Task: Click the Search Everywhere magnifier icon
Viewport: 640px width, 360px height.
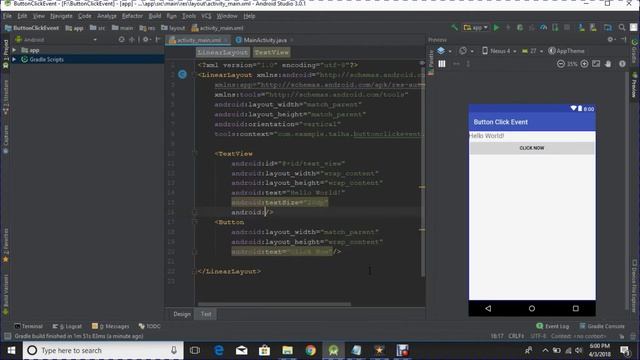Action: 622,28
